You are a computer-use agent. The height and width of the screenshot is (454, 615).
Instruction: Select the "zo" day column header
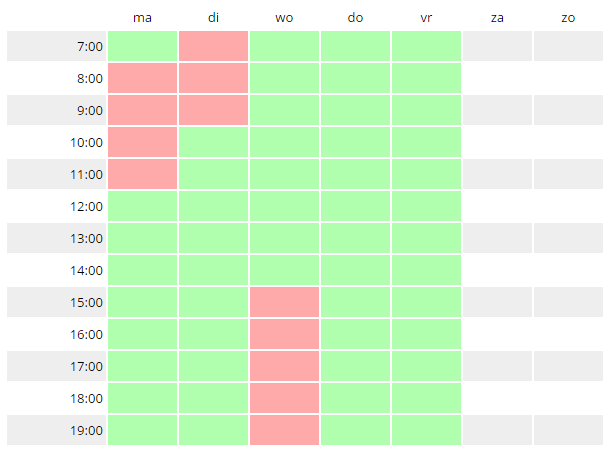click(568, 18)
